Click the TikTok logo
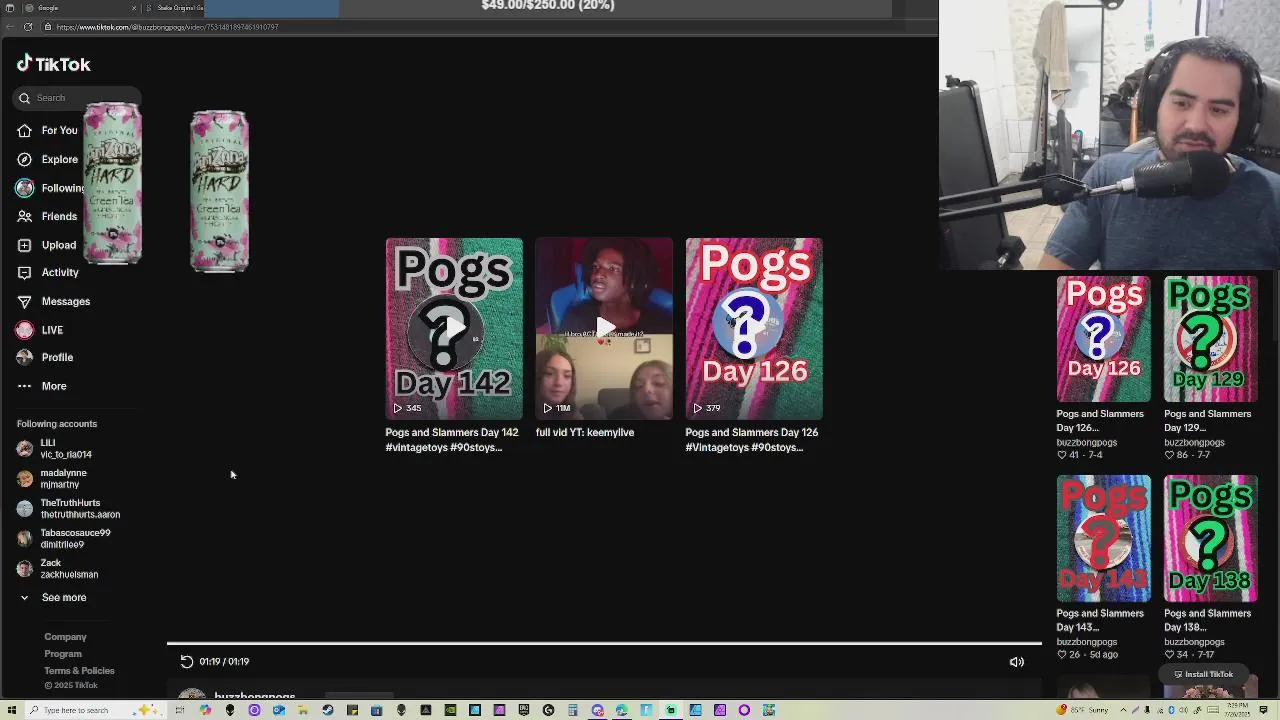Screen dimensions: 1280x720 point(53,64)
